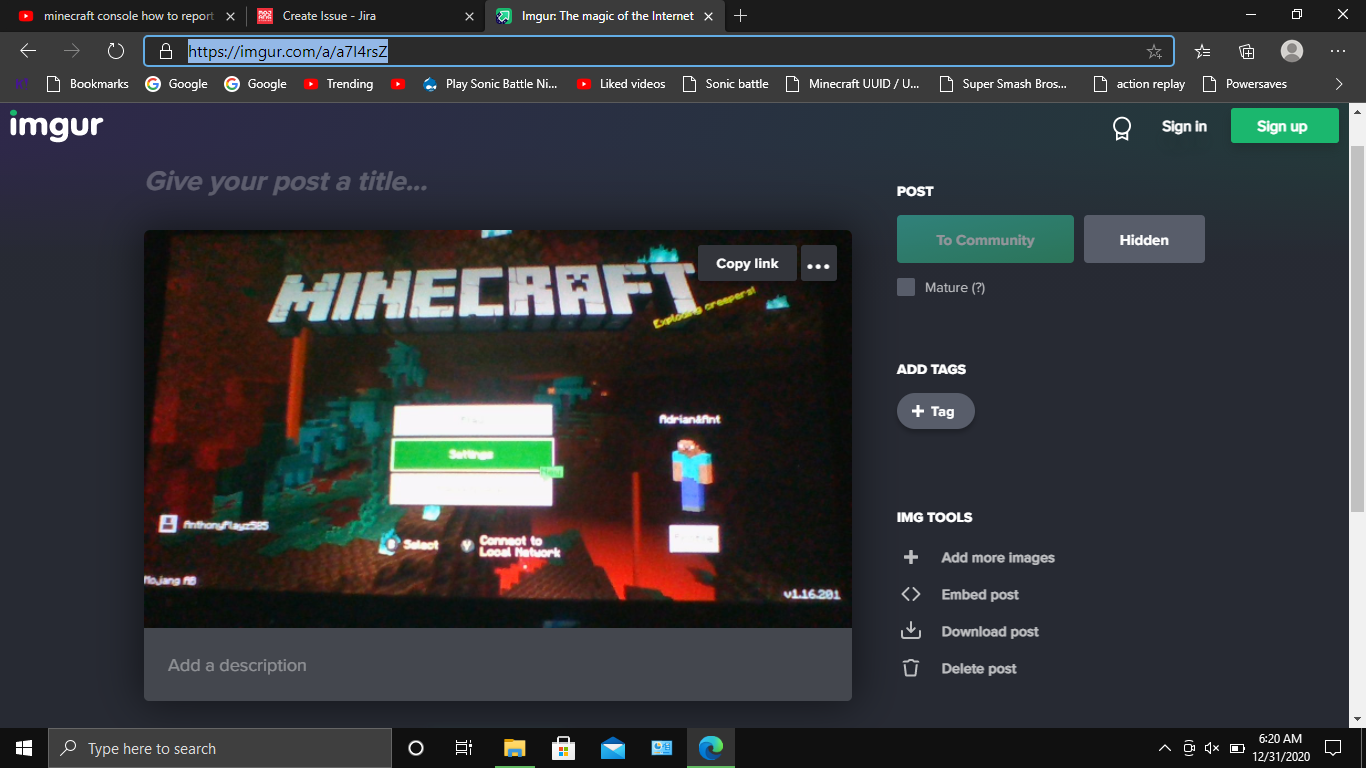
Task: Click the post title input field
Action: 400,181
